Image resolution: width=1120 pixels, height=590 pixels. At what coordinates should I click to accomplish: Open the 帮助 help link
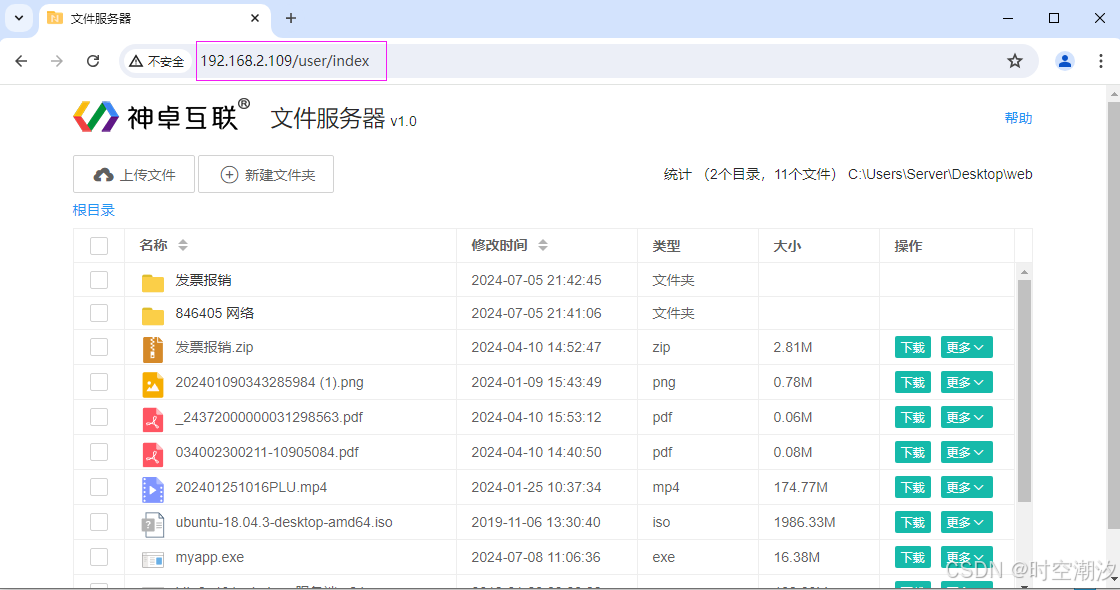1018,118
